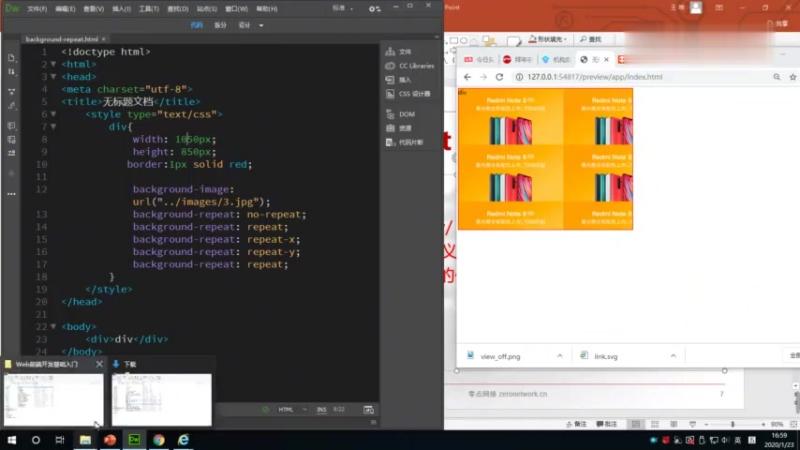Open view_off.png download options chevron

[560, 356]
